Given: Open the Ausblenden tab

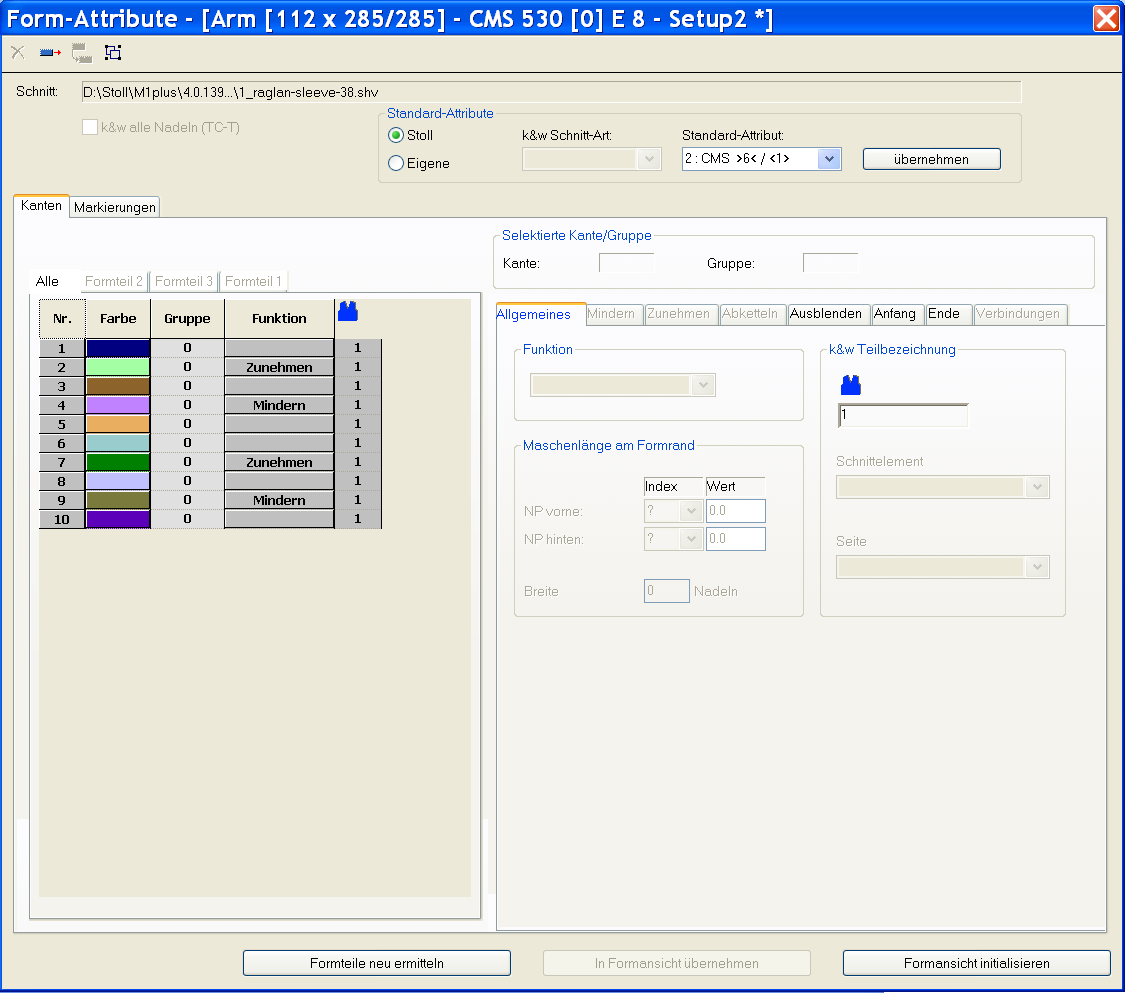Looking at the screenshot, I should pos(825,314).
